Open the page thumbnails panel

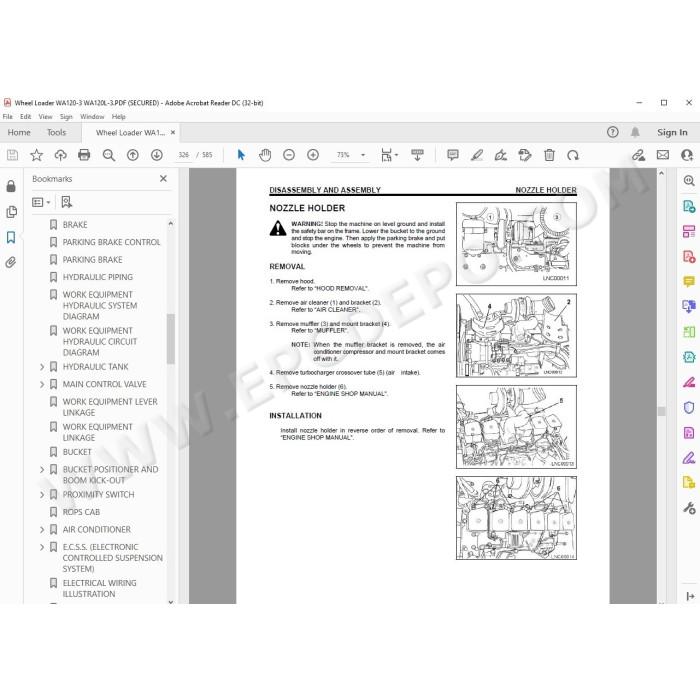tap(11, 212)
